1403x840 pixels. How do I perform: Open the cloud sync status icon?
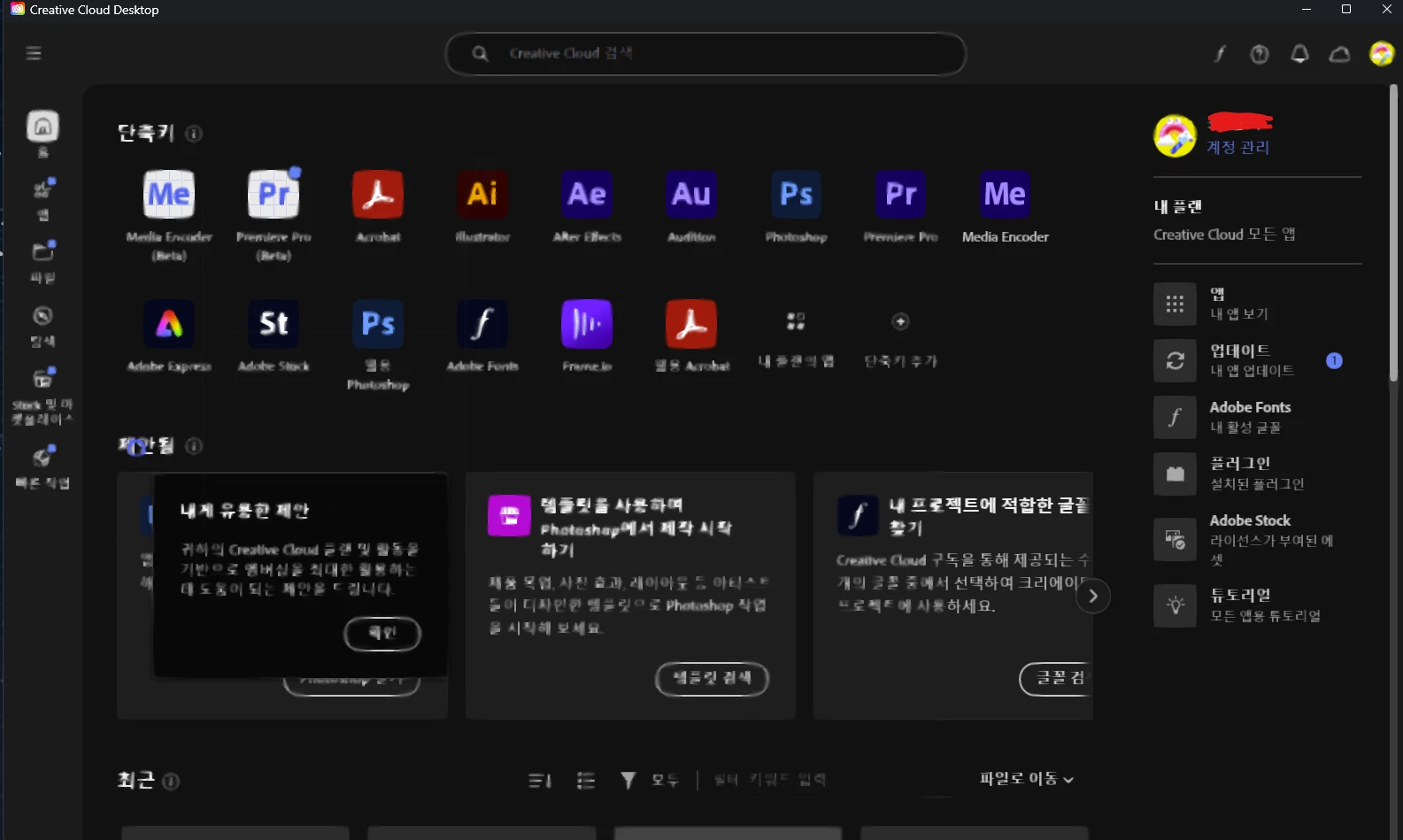[1340, 54]
